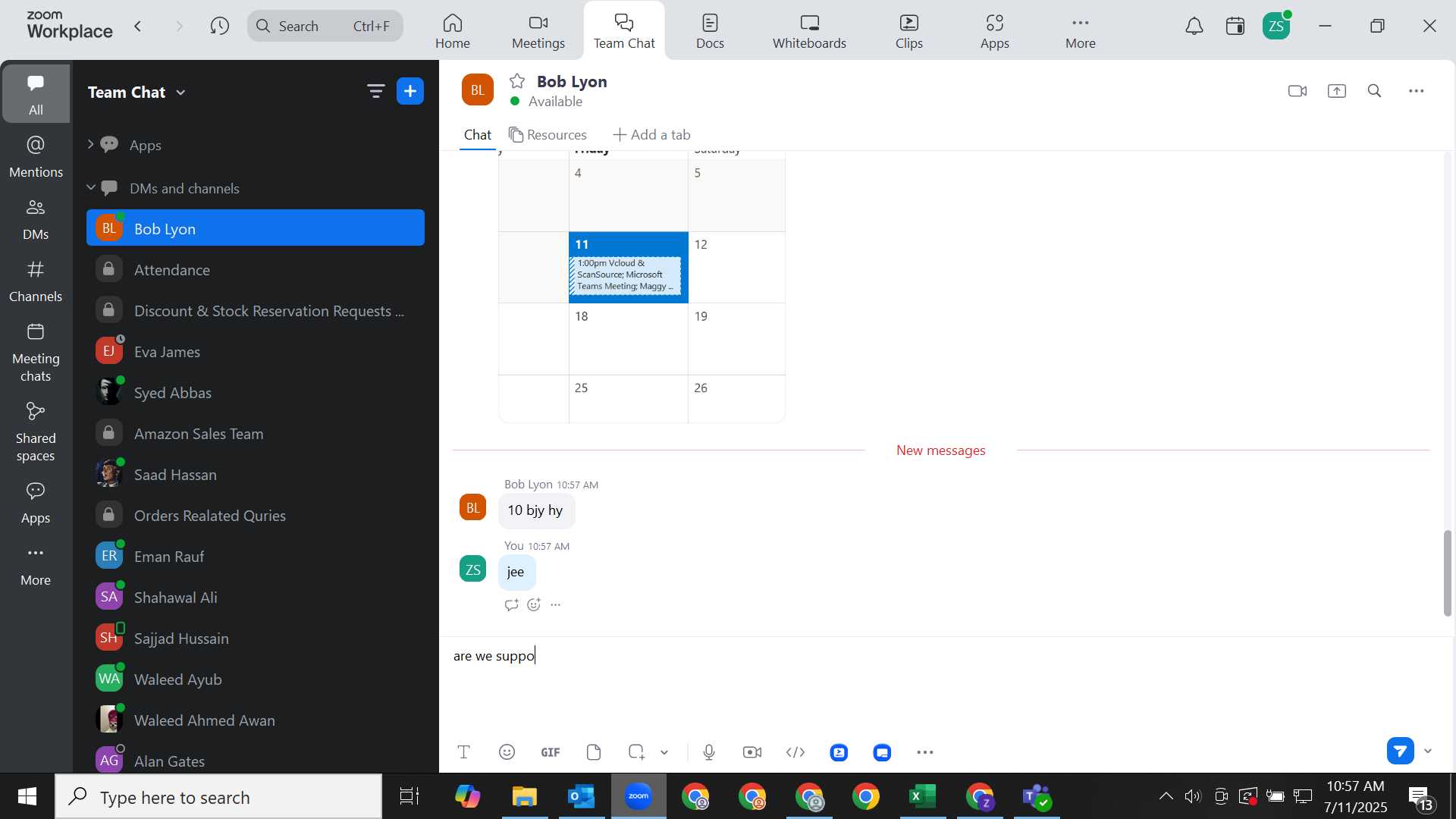Open the text formatting tool

[464, 752]
